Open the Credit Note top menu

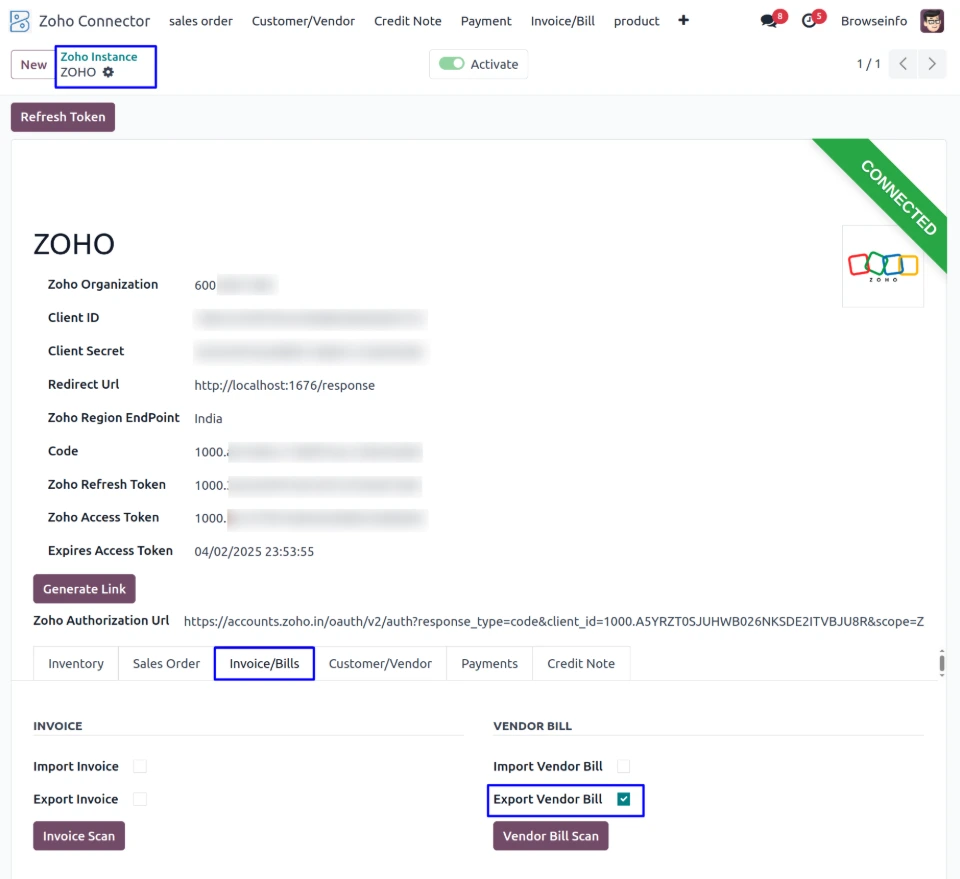point(408,21)
